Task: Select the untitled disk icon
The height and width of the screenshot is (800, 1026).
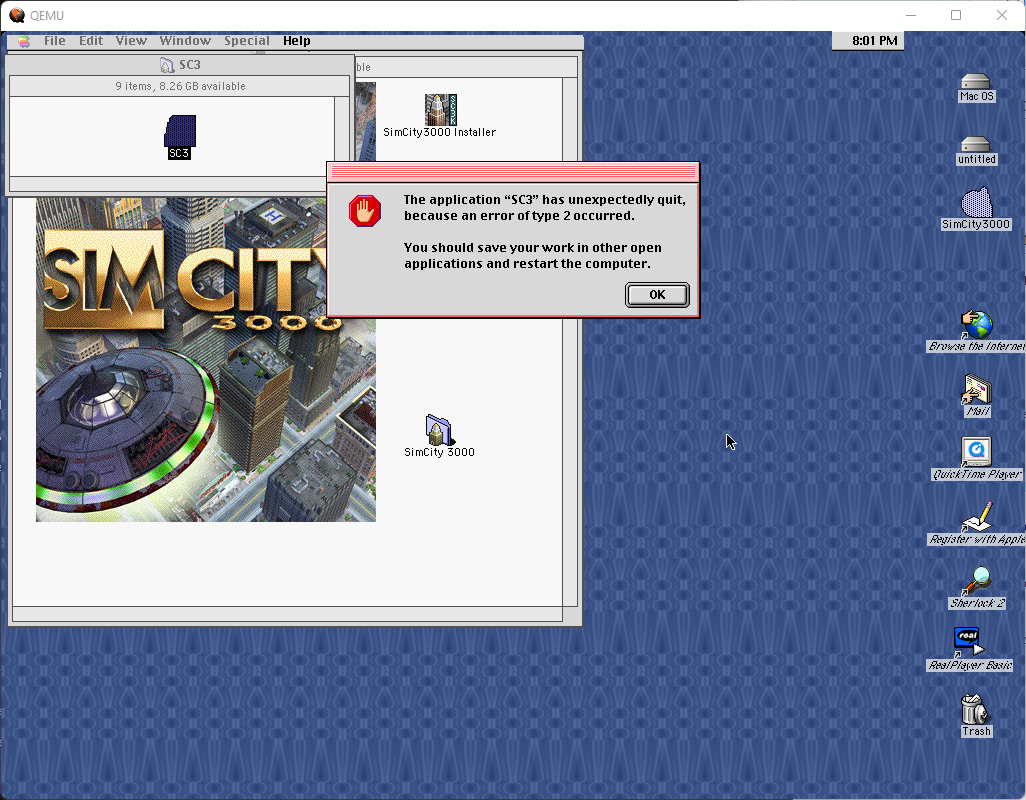Action: click(975, 145)
